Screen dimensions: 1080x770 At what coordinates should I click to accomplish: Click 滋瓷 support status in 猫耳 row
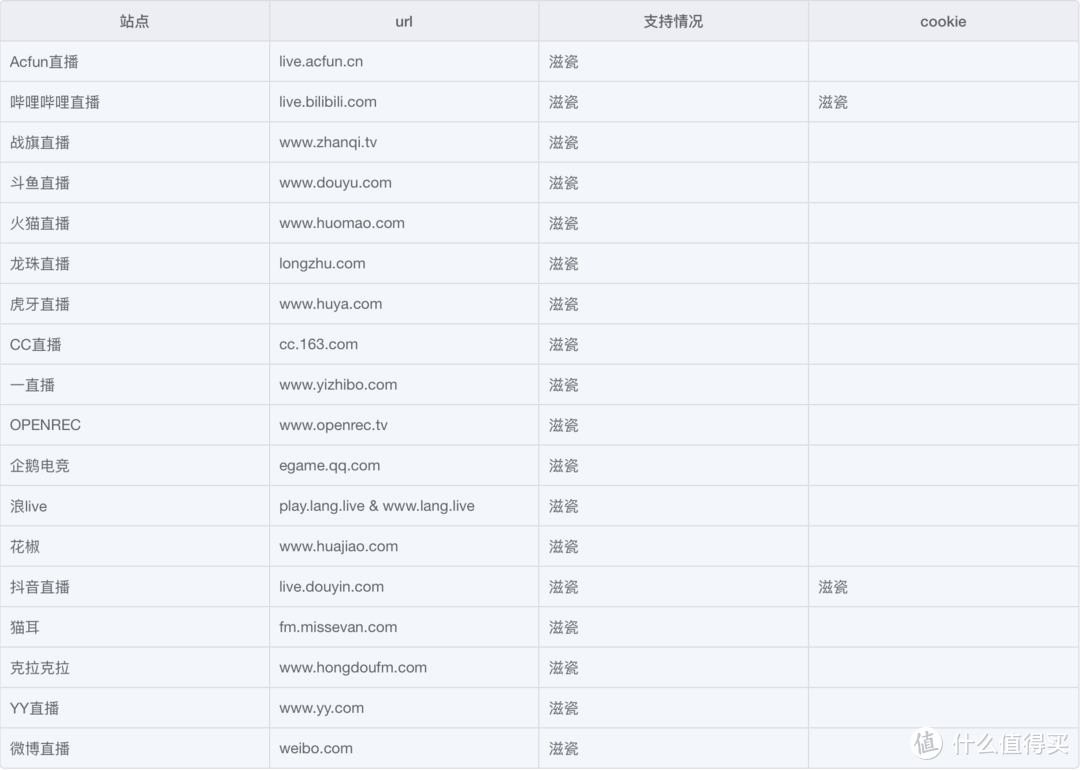coord(563,628)
